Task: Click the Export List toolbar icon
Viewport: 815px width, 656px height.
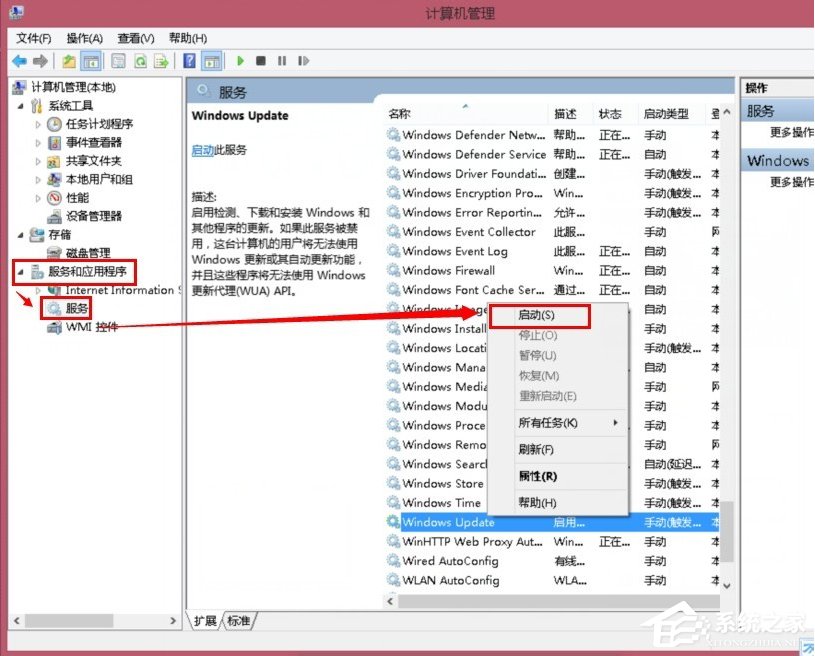Action: [x=160, y=61]
